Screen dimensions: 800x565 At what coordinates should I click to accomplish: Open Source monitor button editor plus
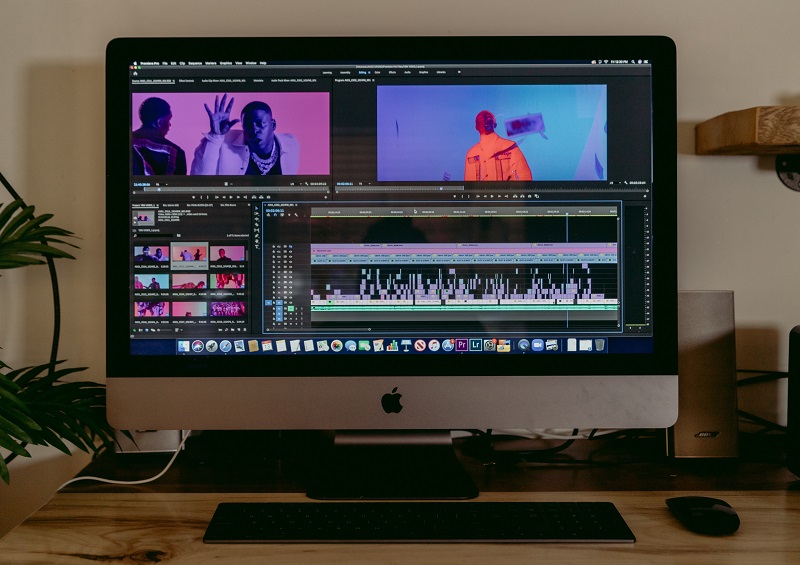[326, 197]
